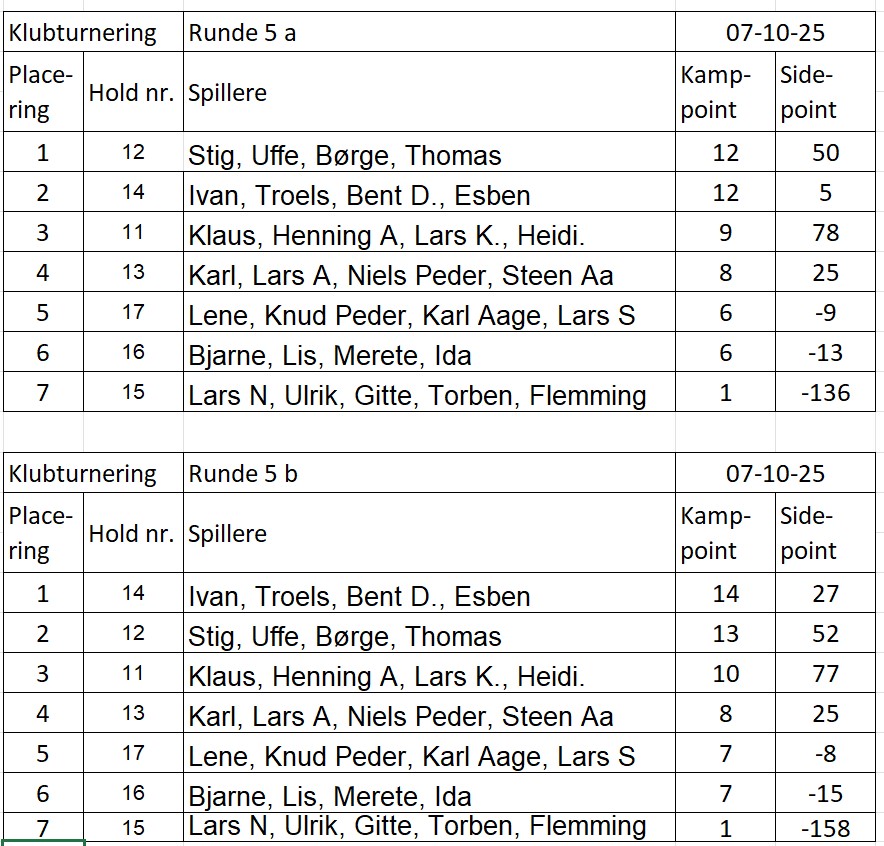Click the cell Karl, Lars A, Niels Peder, Steen Aa in Runde 5 b
The height and width of the screenshot is (846, 884).
[x=429, y=713]
